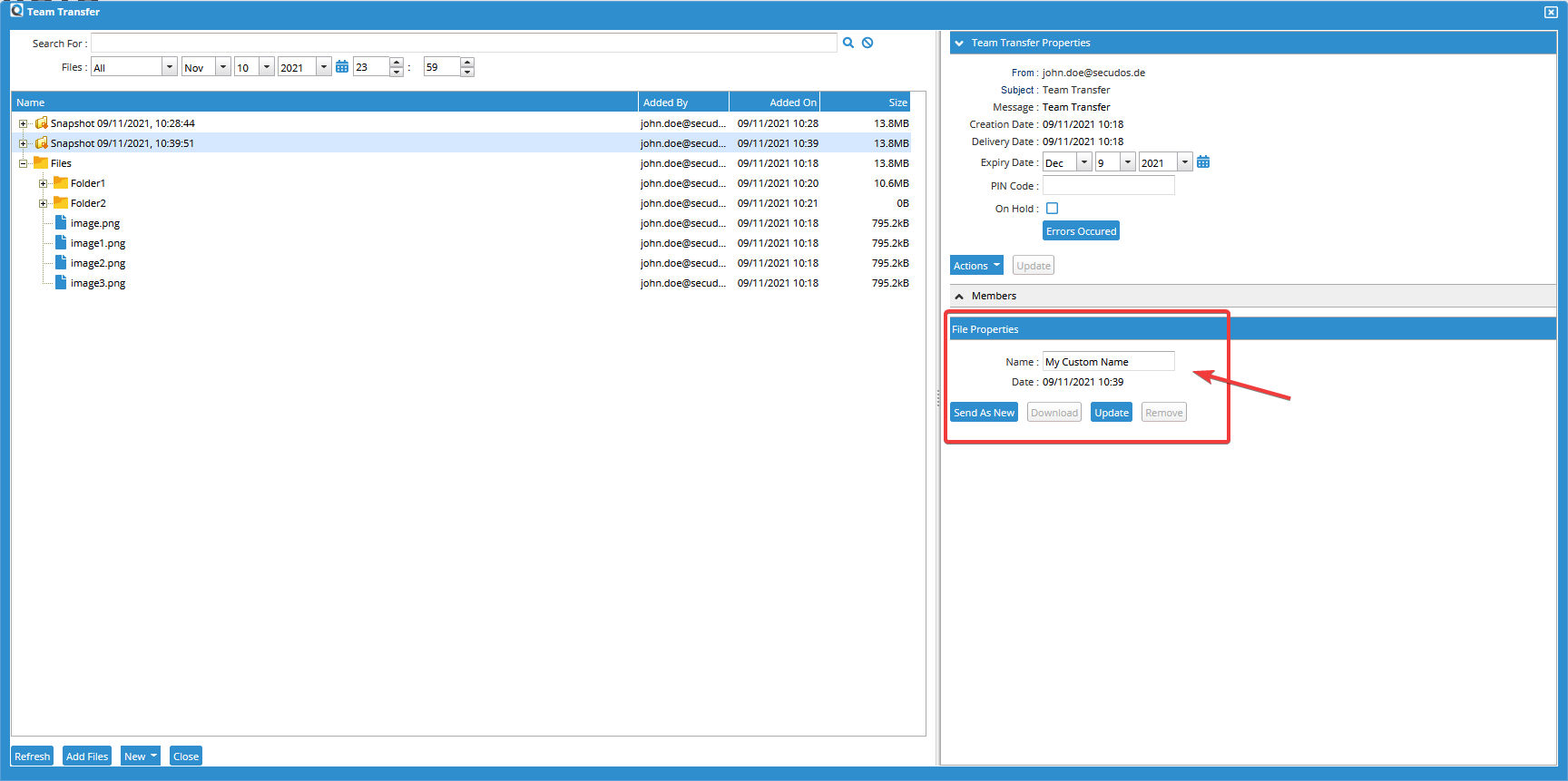Screen dimensions: 1568x781
Task: Expand the Folder1 tree node
Action: [43, 183]
